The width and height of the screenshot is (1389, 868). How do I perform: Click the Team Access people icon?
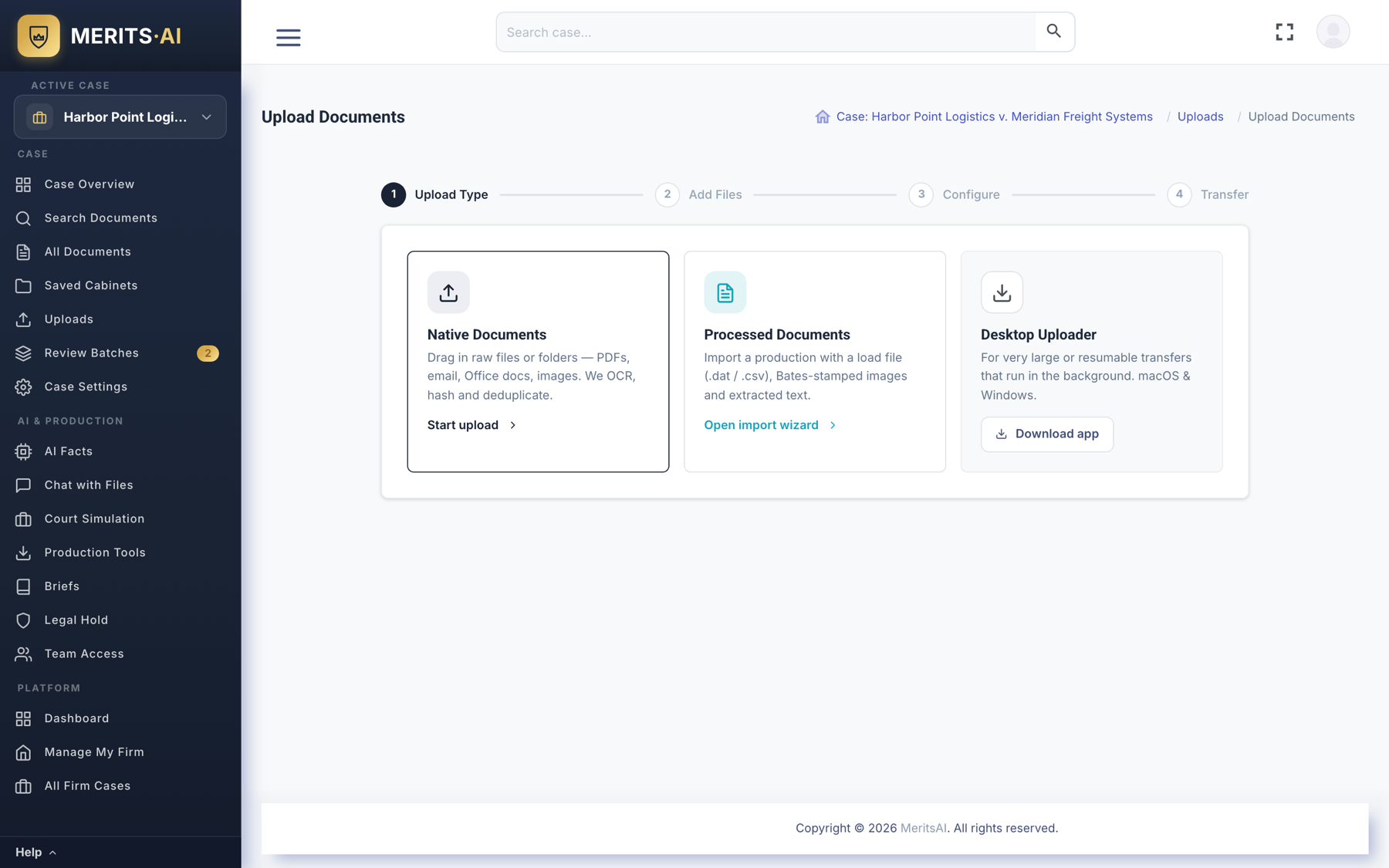pyautogui.click(x=23, y=654)
